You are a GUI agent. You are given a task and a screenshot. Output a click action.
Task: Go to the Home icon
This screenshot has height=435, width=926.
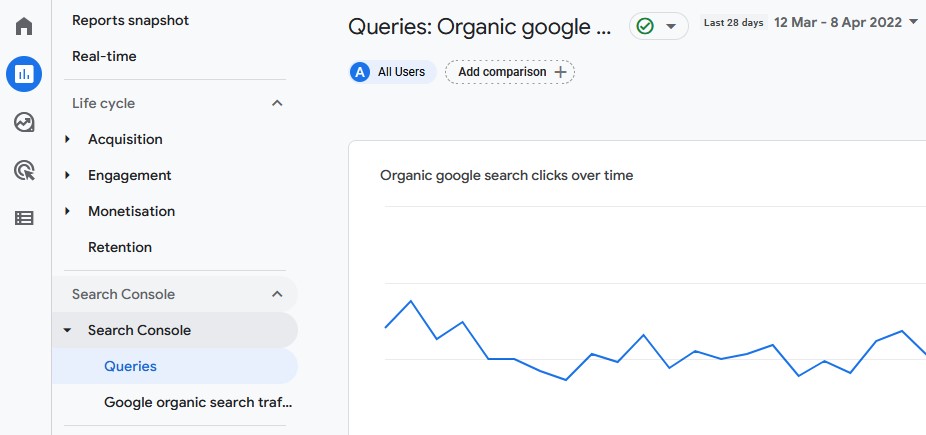pyautogui.click(x=24, y=27)
